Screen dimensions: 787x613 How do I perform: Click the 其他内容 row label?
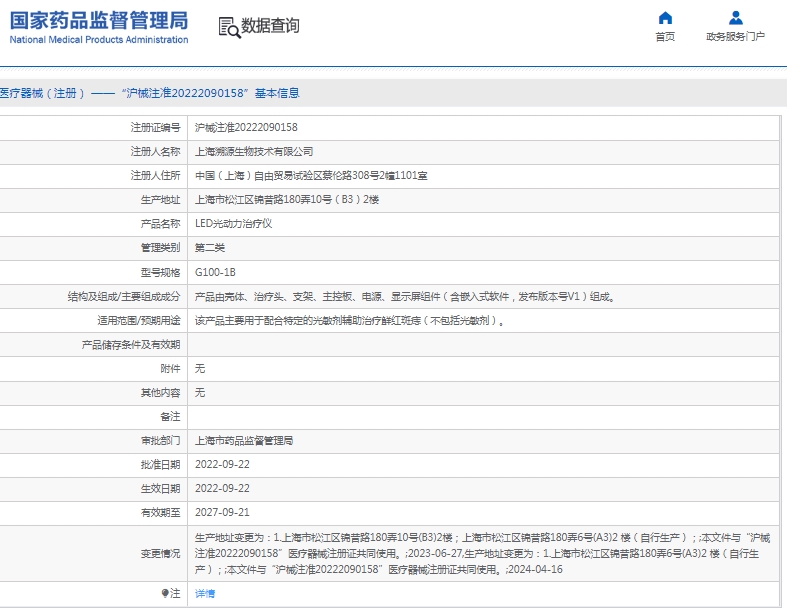pos(161,393)
